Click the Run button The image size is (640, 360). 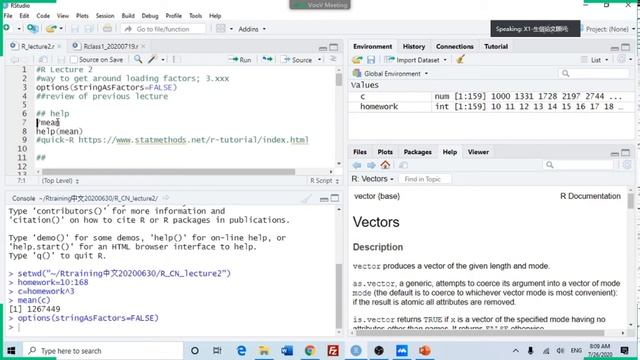[x=240, y=60]
